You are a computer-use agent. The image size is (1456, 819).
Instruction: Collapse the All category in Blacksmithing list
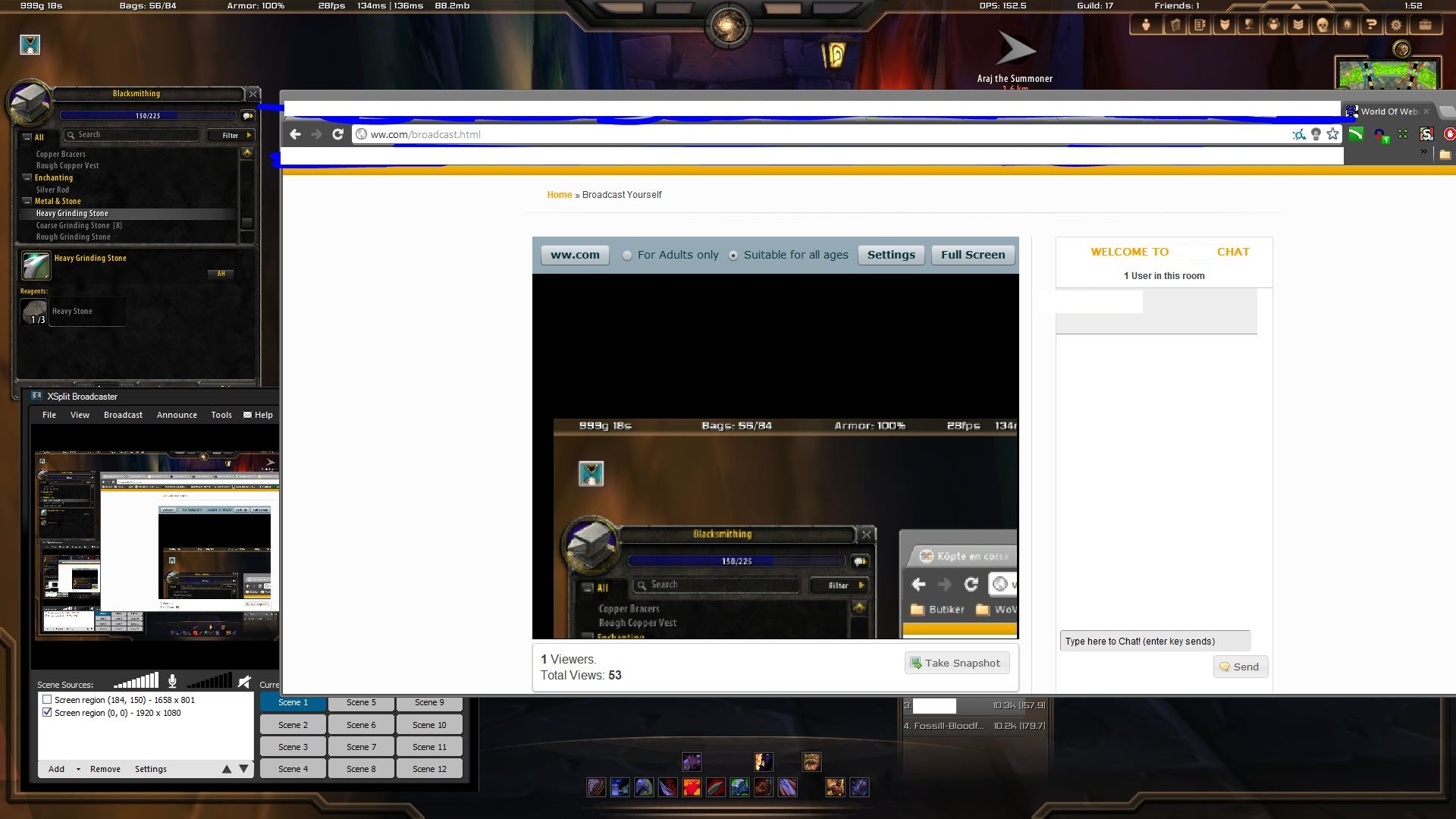pyautogui.click(x=27, y=137)
